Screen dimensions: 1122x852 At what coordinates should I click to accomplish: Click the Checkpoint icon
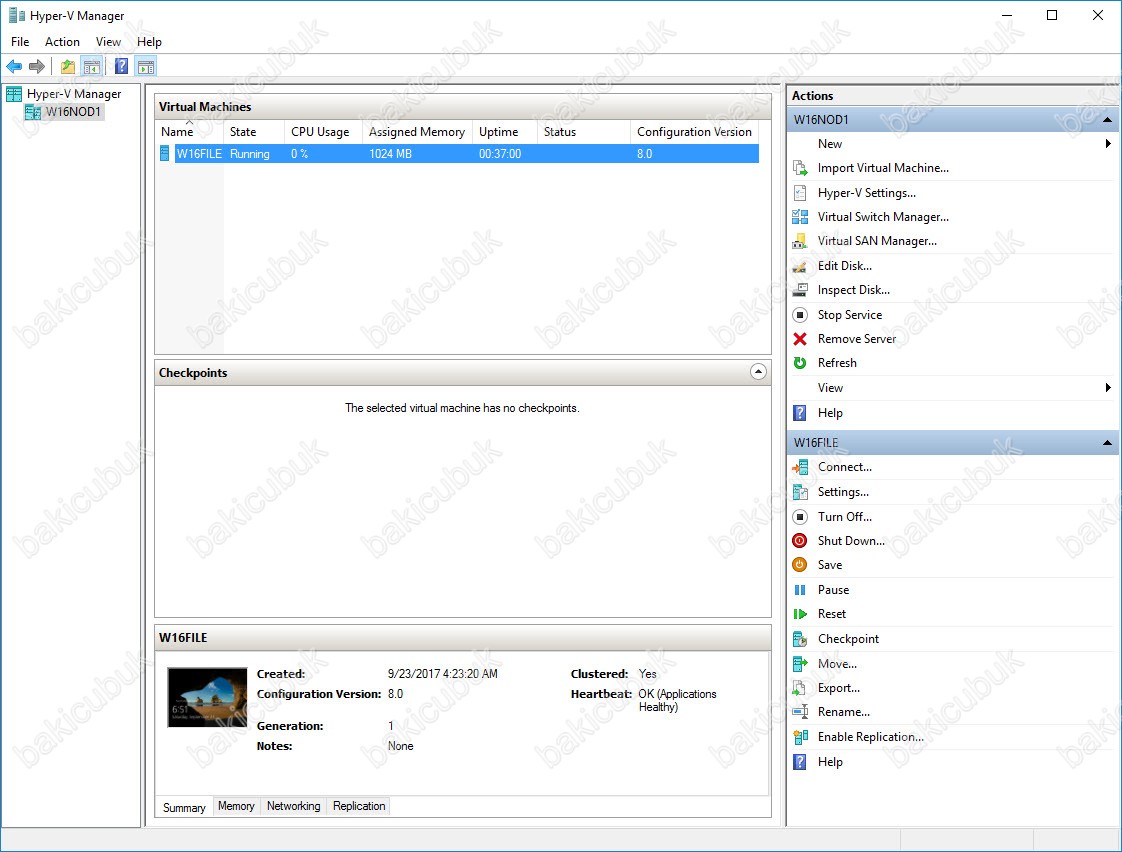tap(800, 639)
